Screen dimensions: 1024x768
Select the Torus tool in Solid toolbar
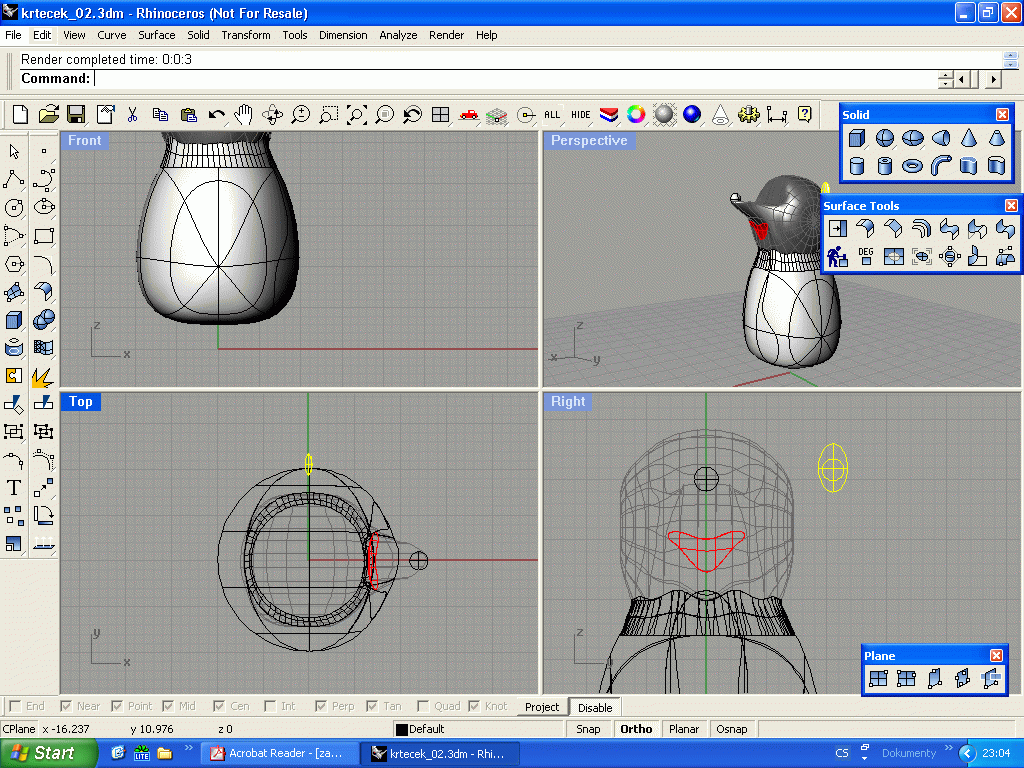(x=912, y=166)
